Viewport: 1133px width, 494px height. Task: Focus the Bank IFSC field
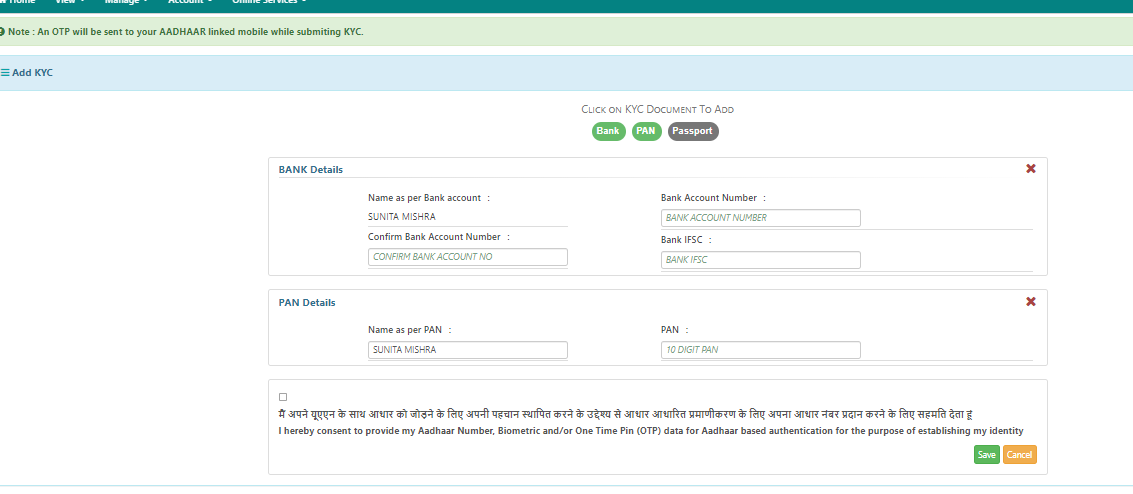(760, 259)
